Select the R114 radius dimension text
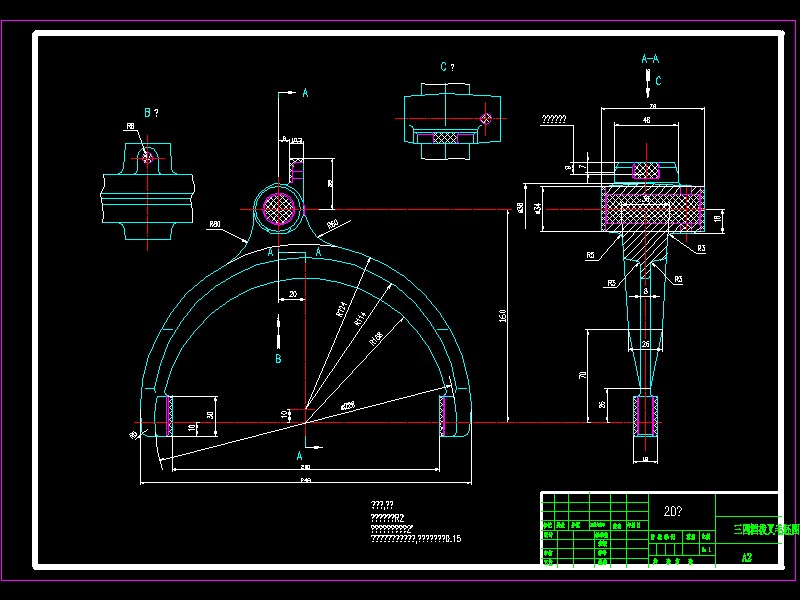Image resolution: width=800 pixels, height=600 pixels. (x=360, y=318)
